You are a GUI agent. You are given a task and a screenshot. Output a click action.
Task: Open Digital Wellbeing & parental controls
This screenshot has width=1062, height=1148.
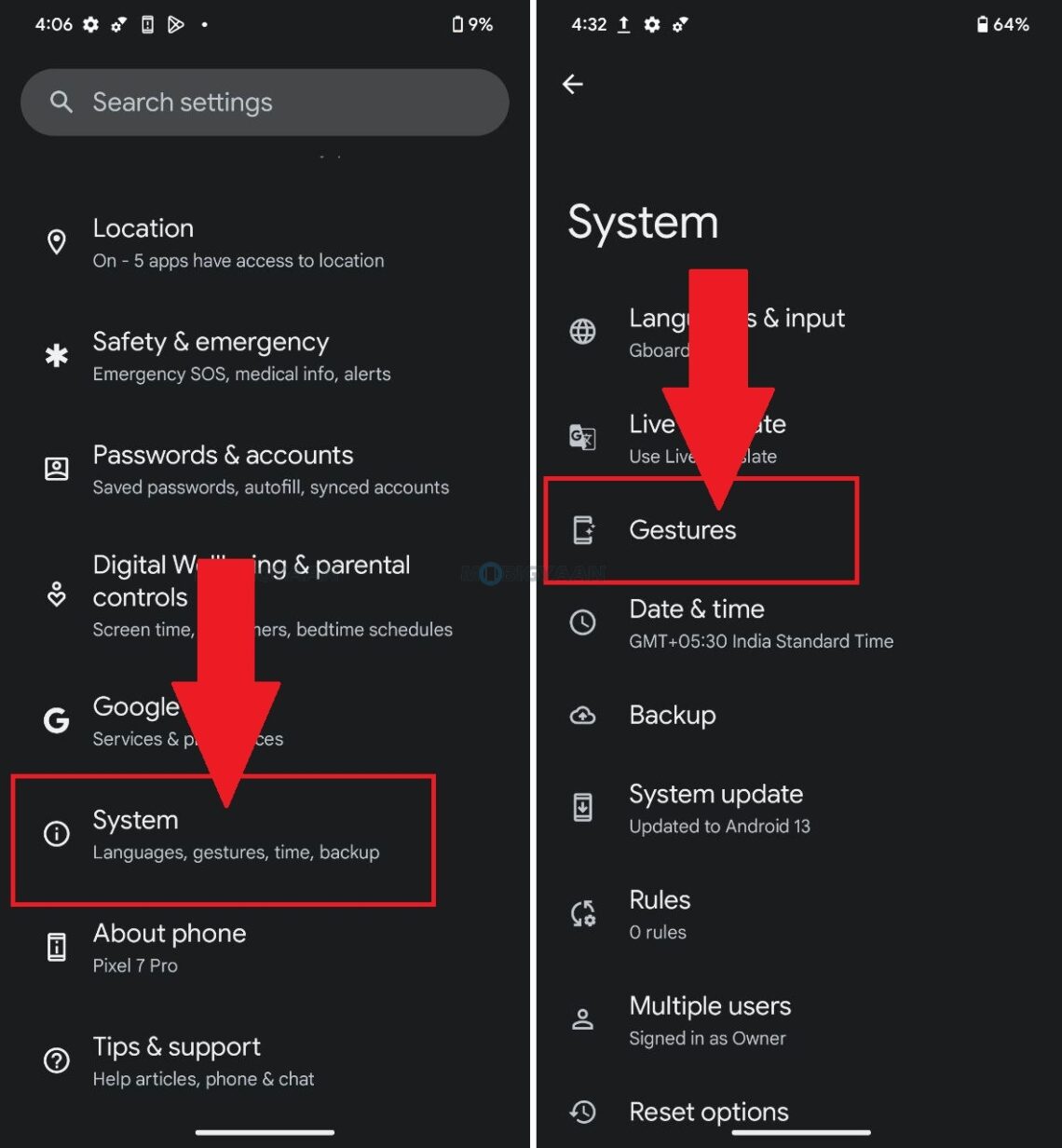click(252, 596)
